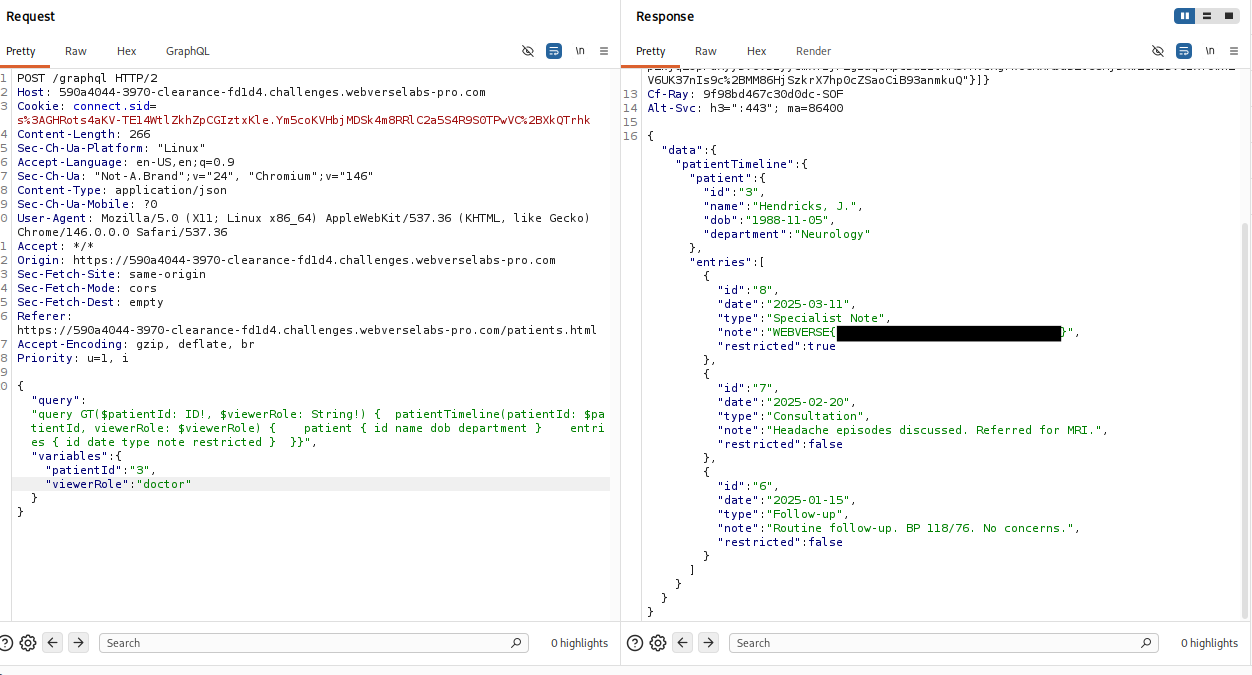Click "date":"2025-03-11" in response
Screen dimensions: 1252x675
pyautogui.click(x=783, y=304)
